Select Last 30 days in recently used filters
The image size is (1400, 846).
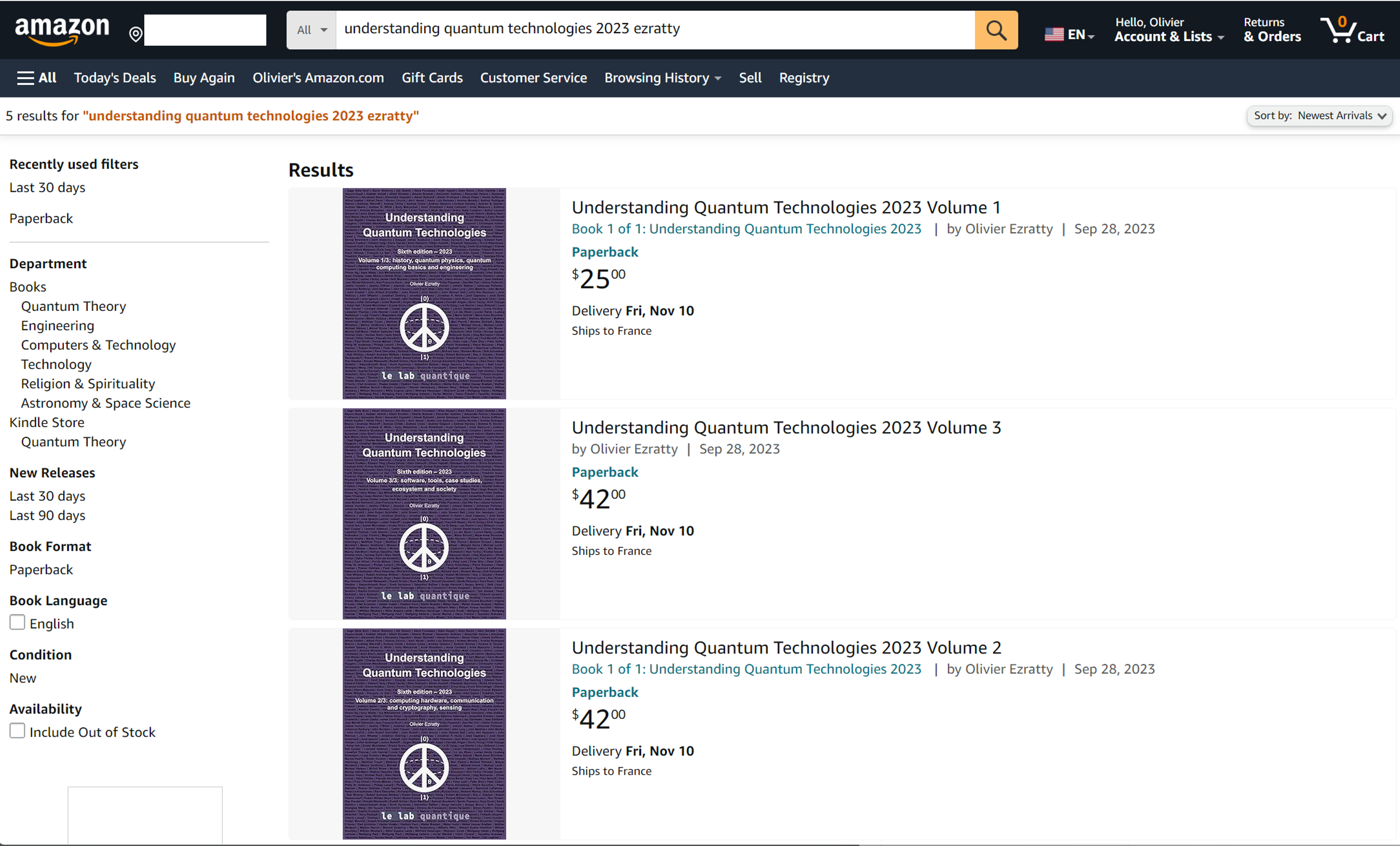47,187
